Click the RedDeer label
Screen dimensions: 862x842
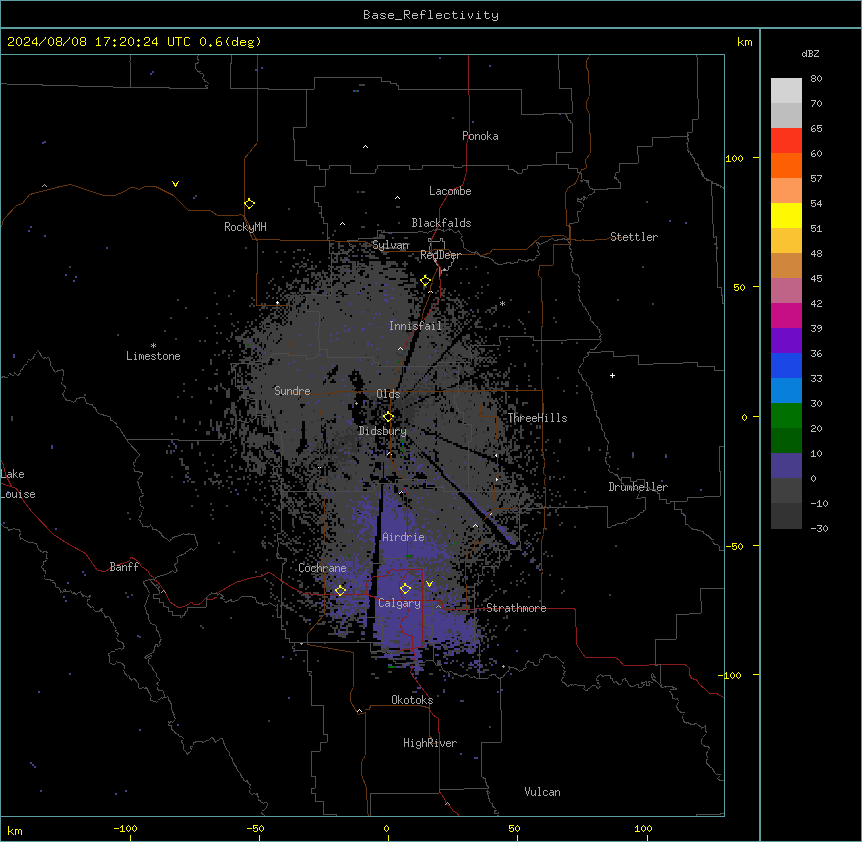(440, 255)
